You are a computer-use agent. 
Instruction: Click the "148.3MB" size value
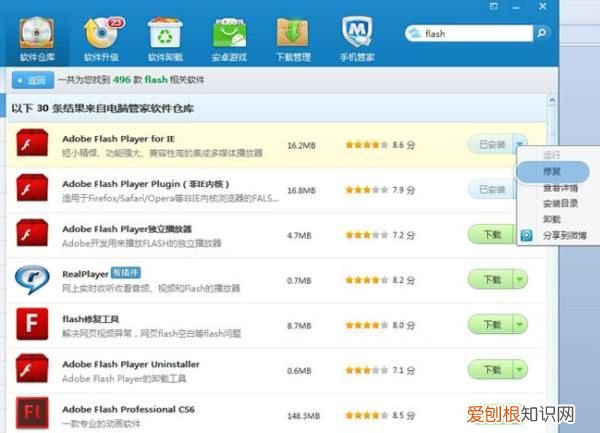pos(303,416)
